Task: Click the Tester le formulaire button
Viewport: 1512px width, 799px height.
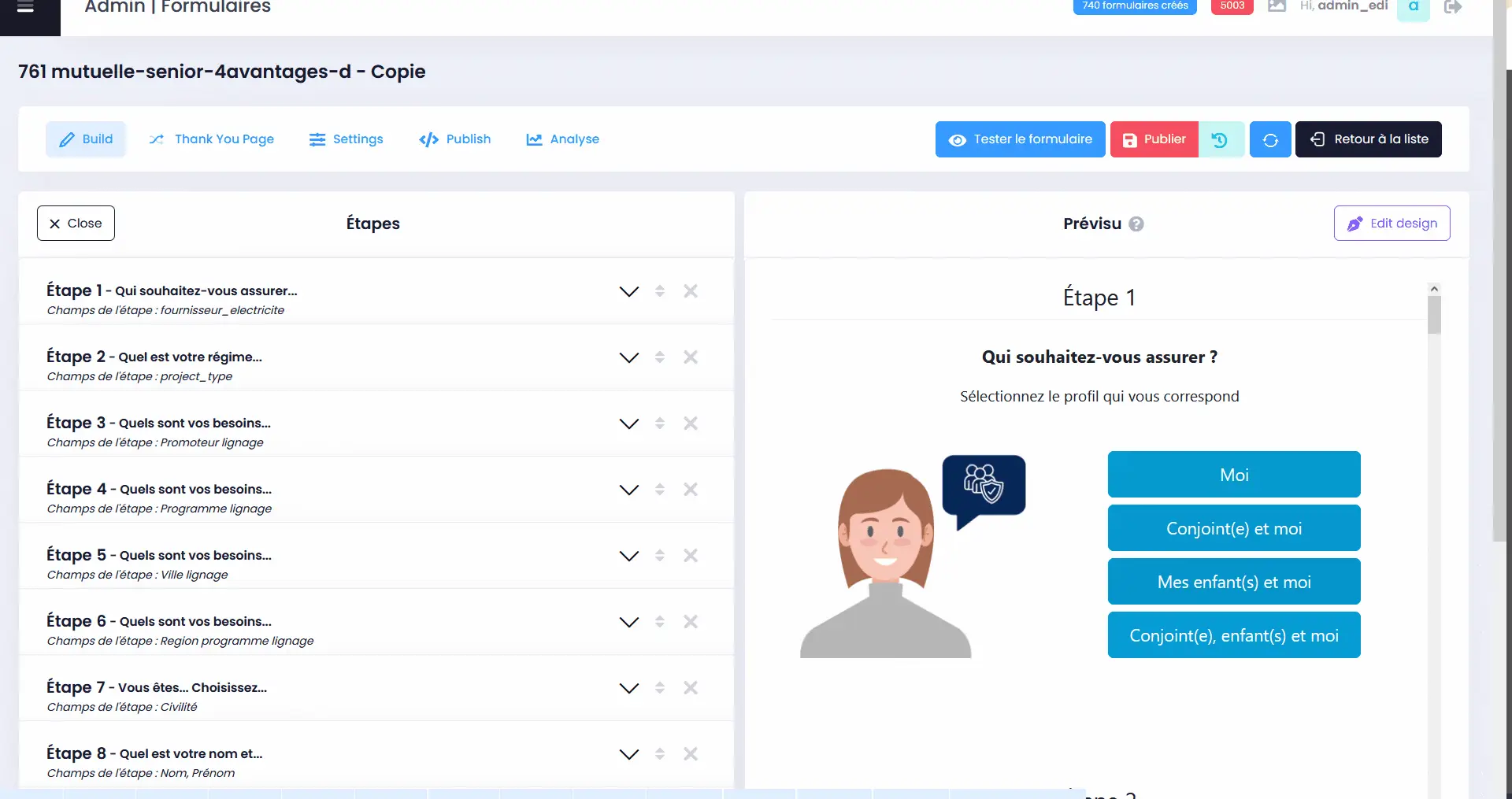Action: (x=1020, y=139)
